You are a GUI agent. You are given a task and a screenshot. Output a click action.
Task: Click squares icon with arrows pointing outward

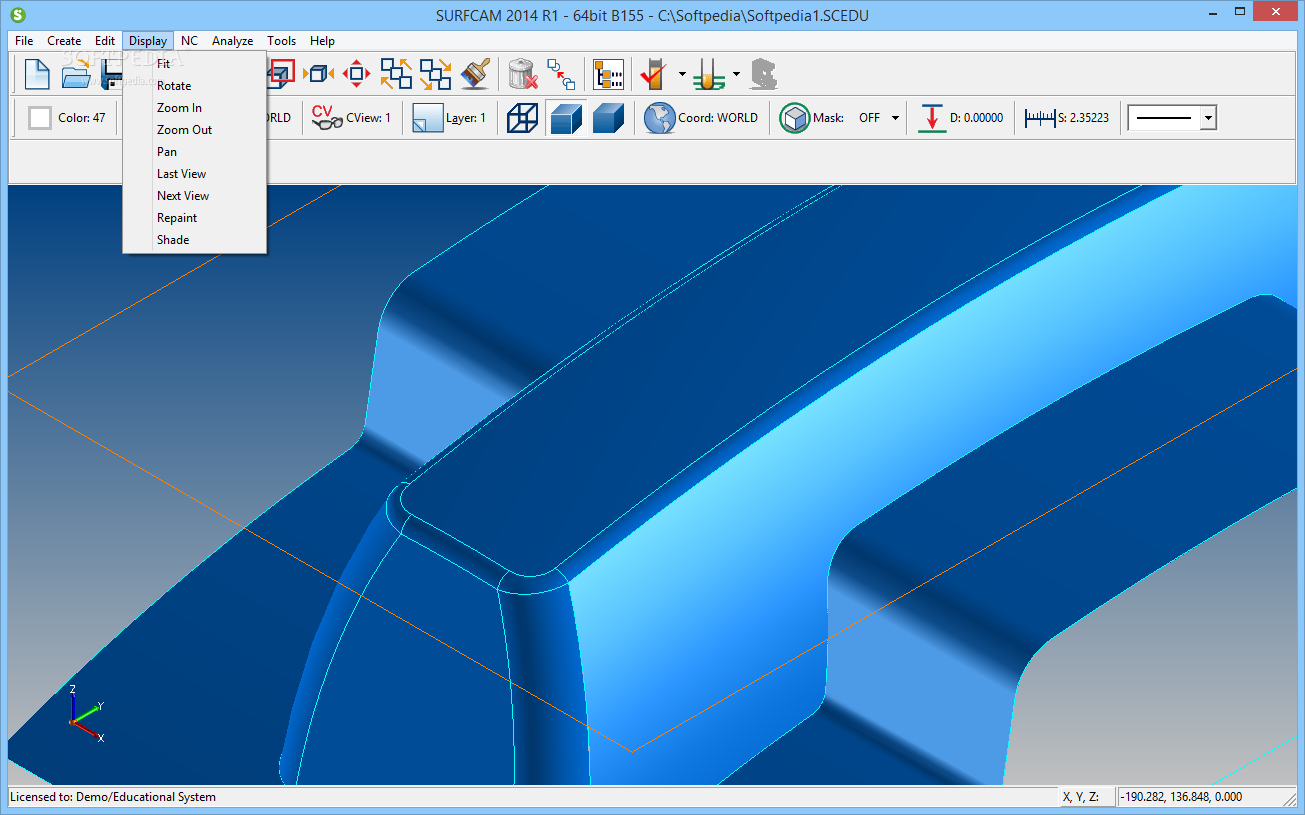pos(396,73)
